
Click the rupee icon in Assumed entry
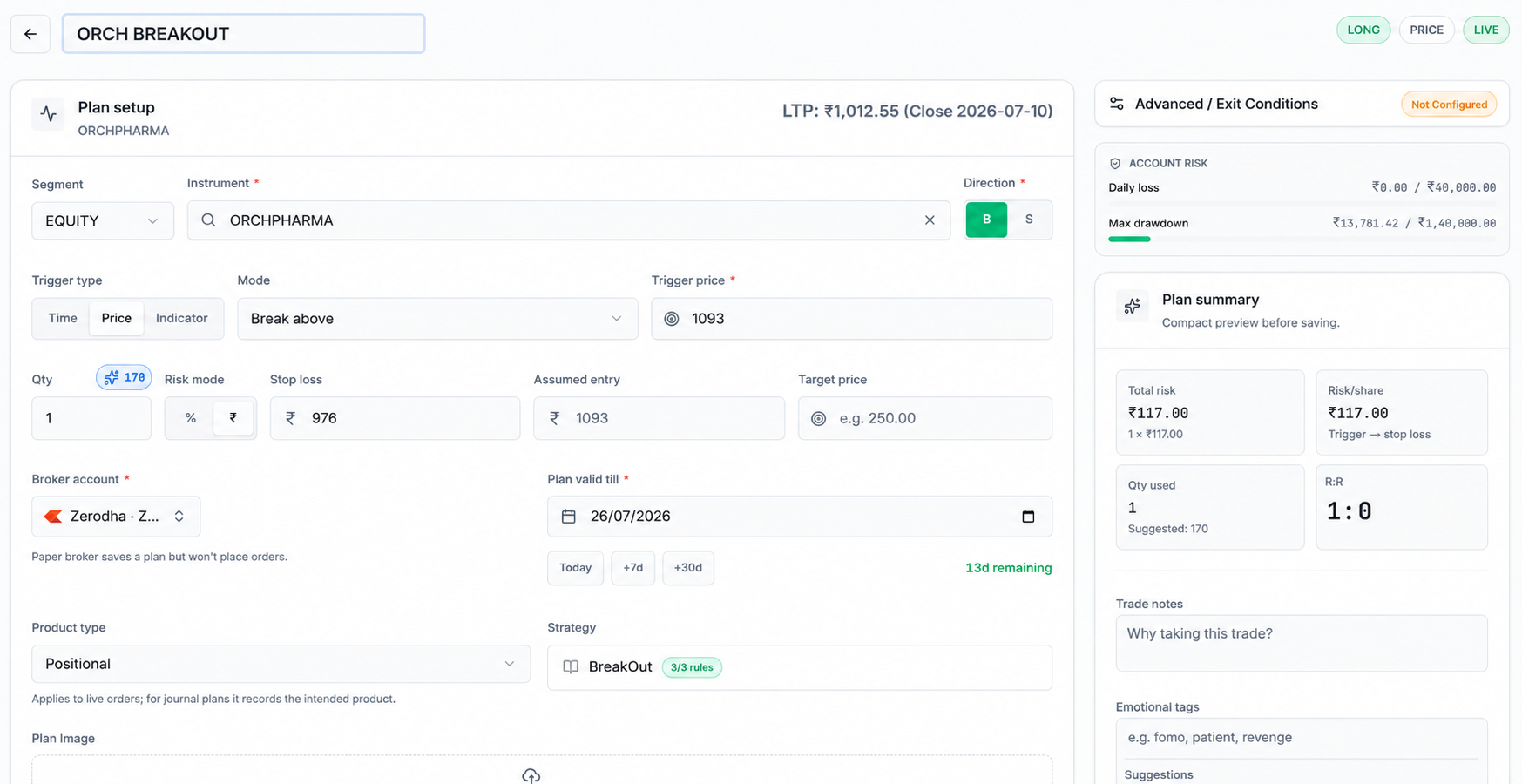(x=555, y=418)
